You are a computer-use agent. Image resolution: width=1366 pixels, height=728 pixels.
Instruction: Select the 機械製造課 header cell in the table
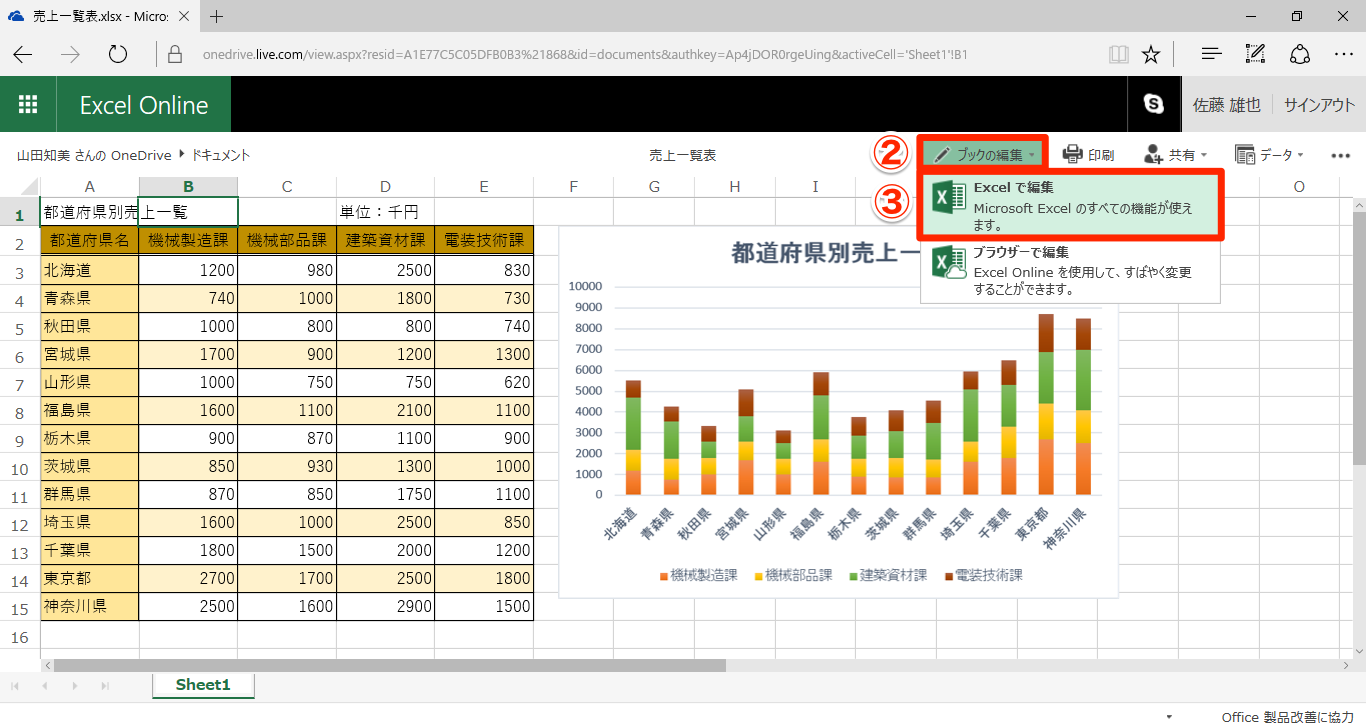(x=188, y=240)
